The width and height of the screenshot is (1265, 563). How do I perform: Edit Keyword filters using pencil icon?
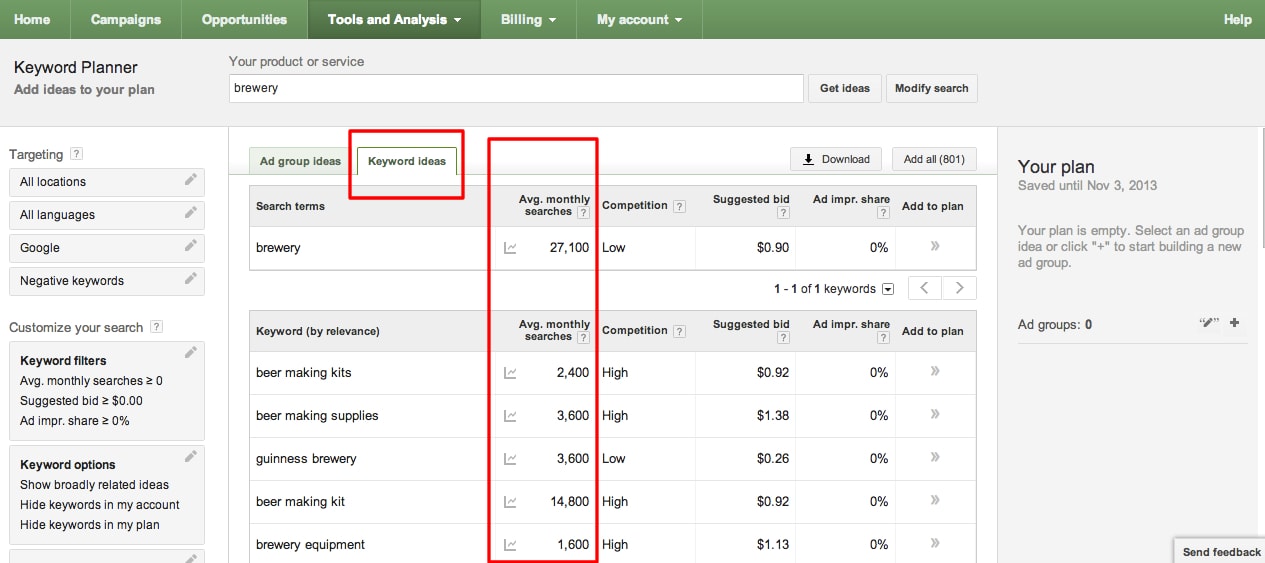click(191, 353)
